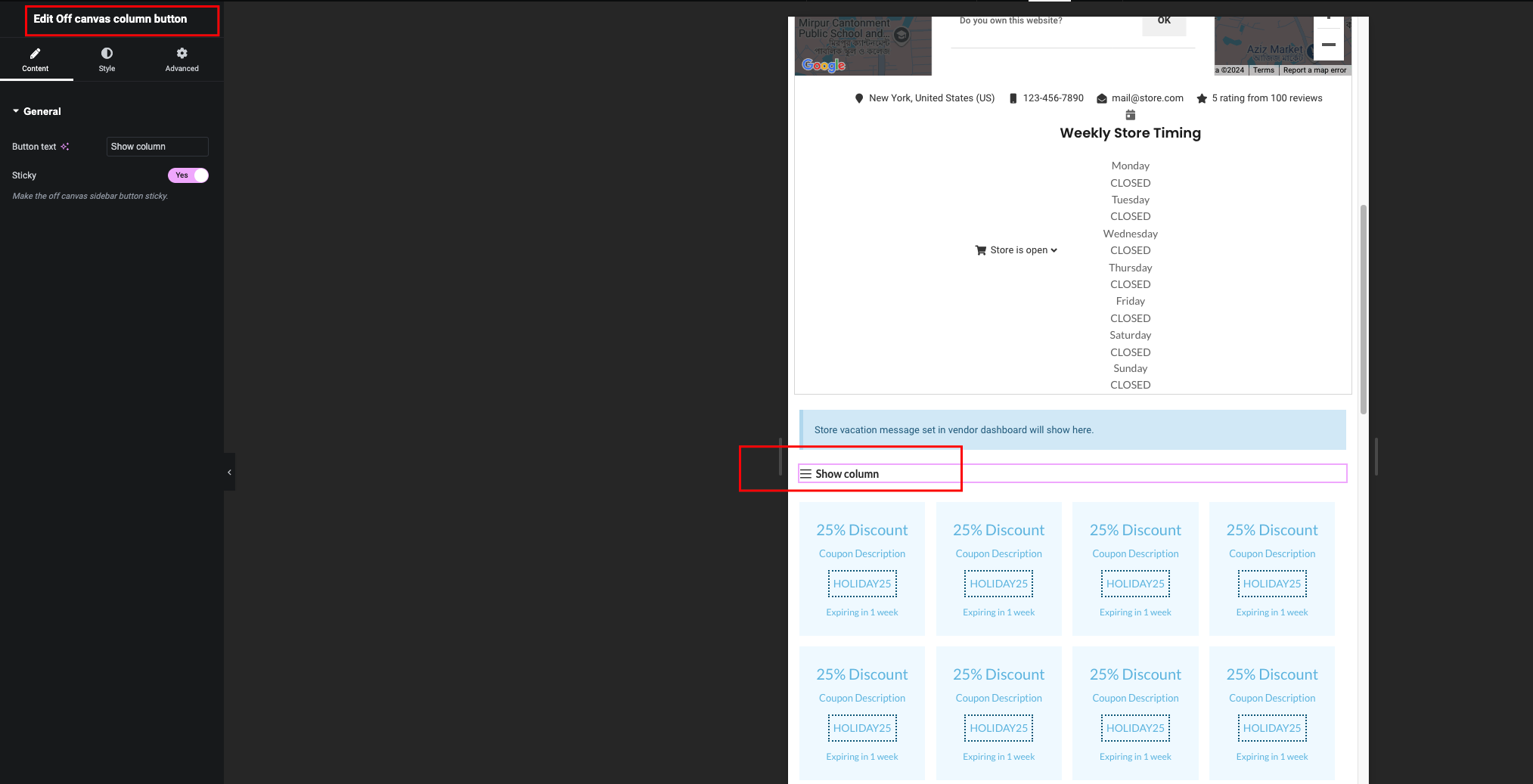
Task: Click the OK button on map dialog
Action: [1164, 23]
